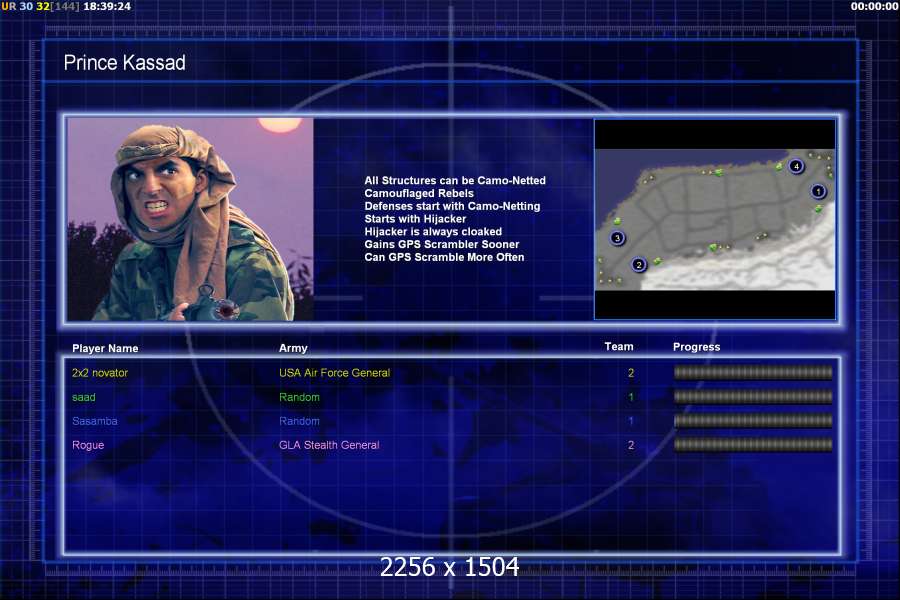Click start position marker 1 on minimap
This screenshot has height=600, width=900.
(818, 191)
